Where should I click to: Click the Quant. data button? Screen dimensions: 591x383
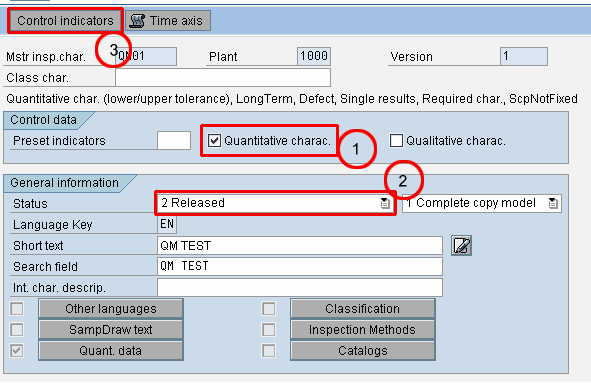click(111, 351)
